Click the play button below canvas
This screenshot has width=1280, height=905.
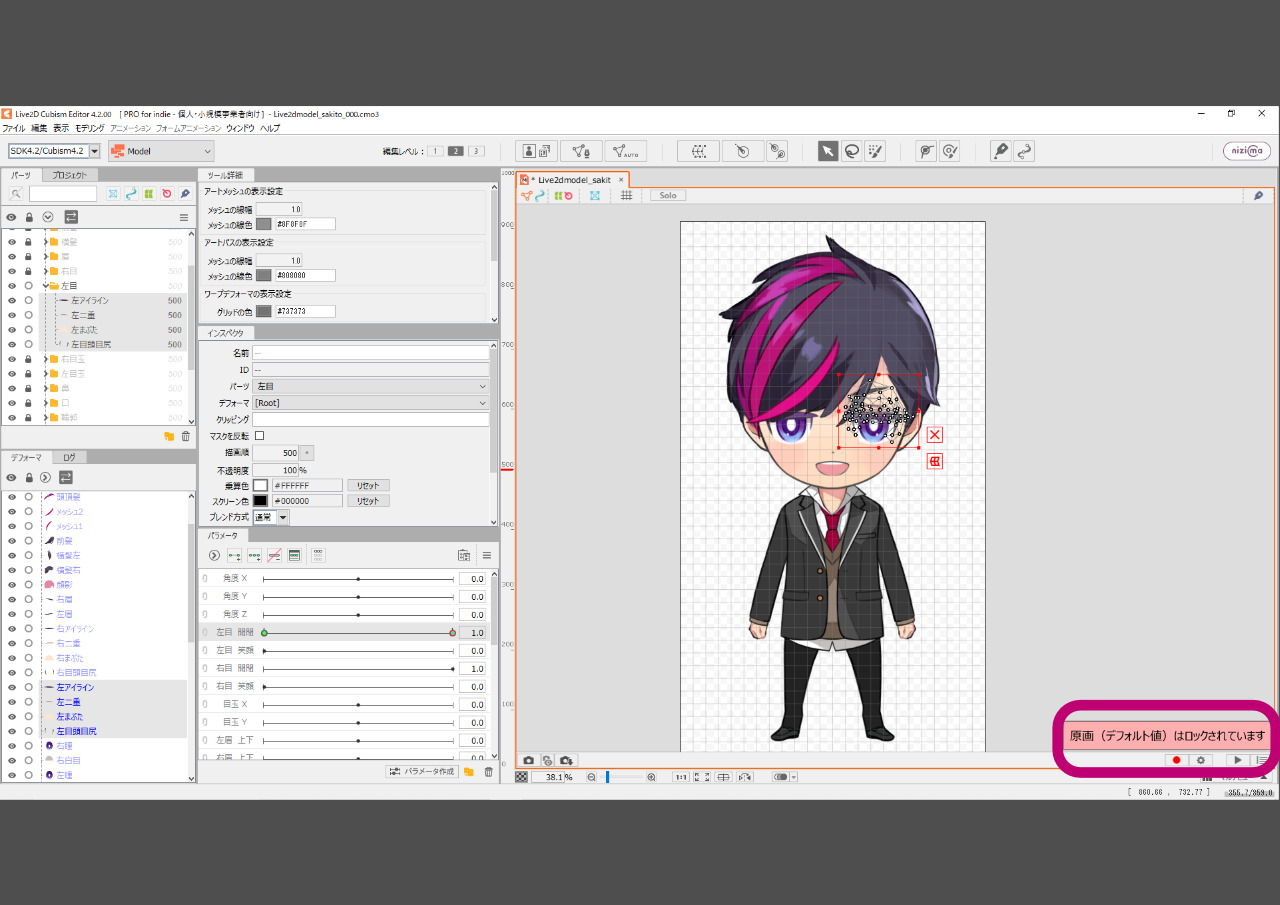[1238, 760]
